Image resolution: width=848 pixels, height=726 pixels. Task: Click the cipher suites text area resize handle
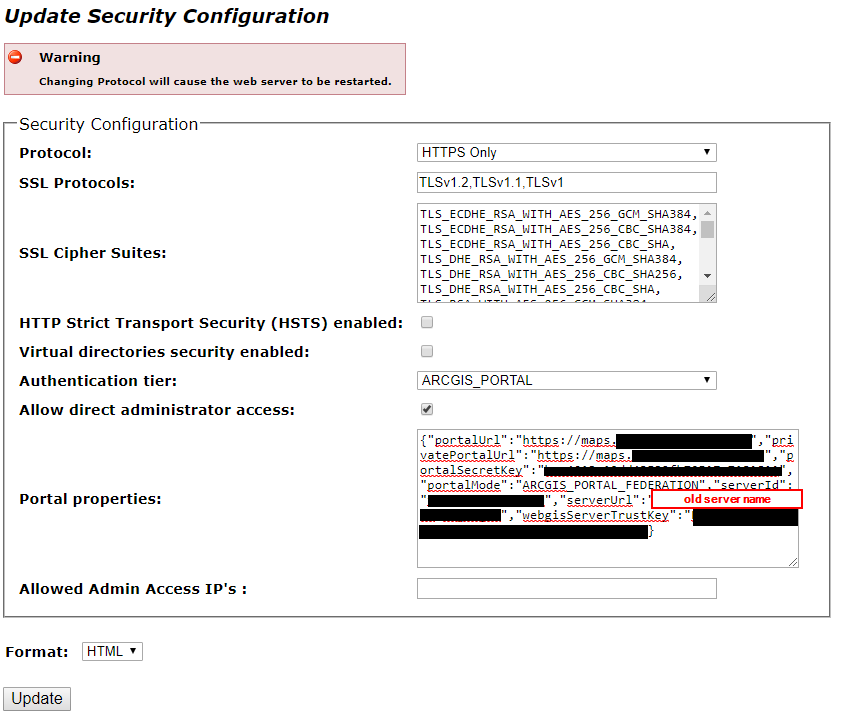711,296
